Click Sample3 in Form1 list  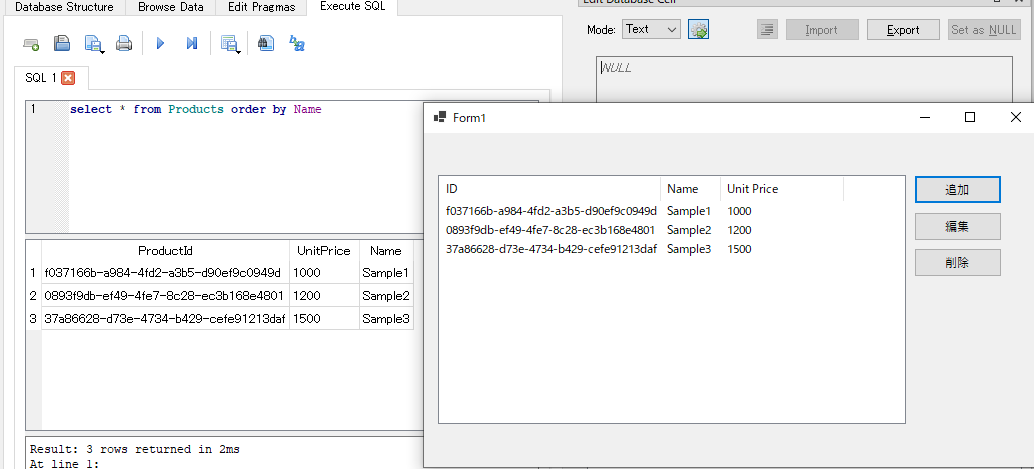[689, 249]
